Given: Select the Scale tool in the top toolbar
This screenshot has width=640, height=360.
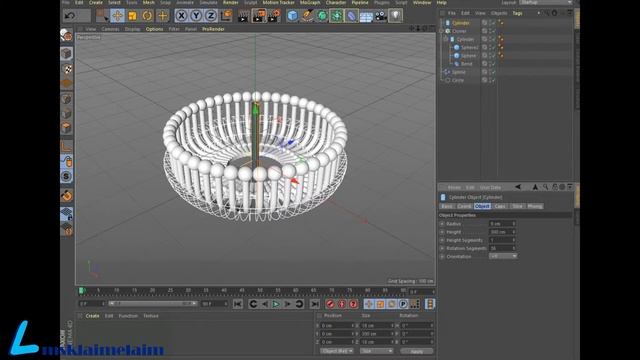Looking at the screenshot, I should 132,16.
